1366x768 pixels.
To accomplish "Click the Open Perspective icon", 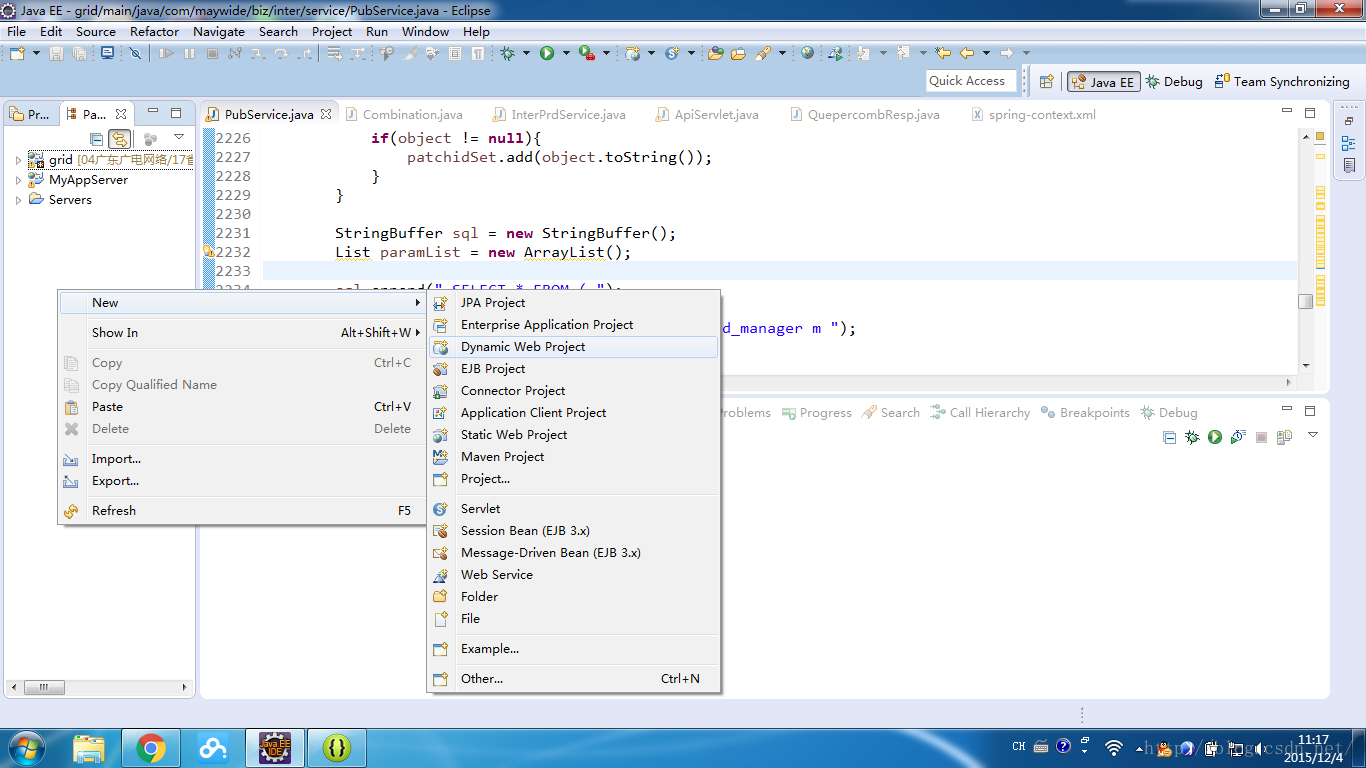I will tap(1047, 82).
